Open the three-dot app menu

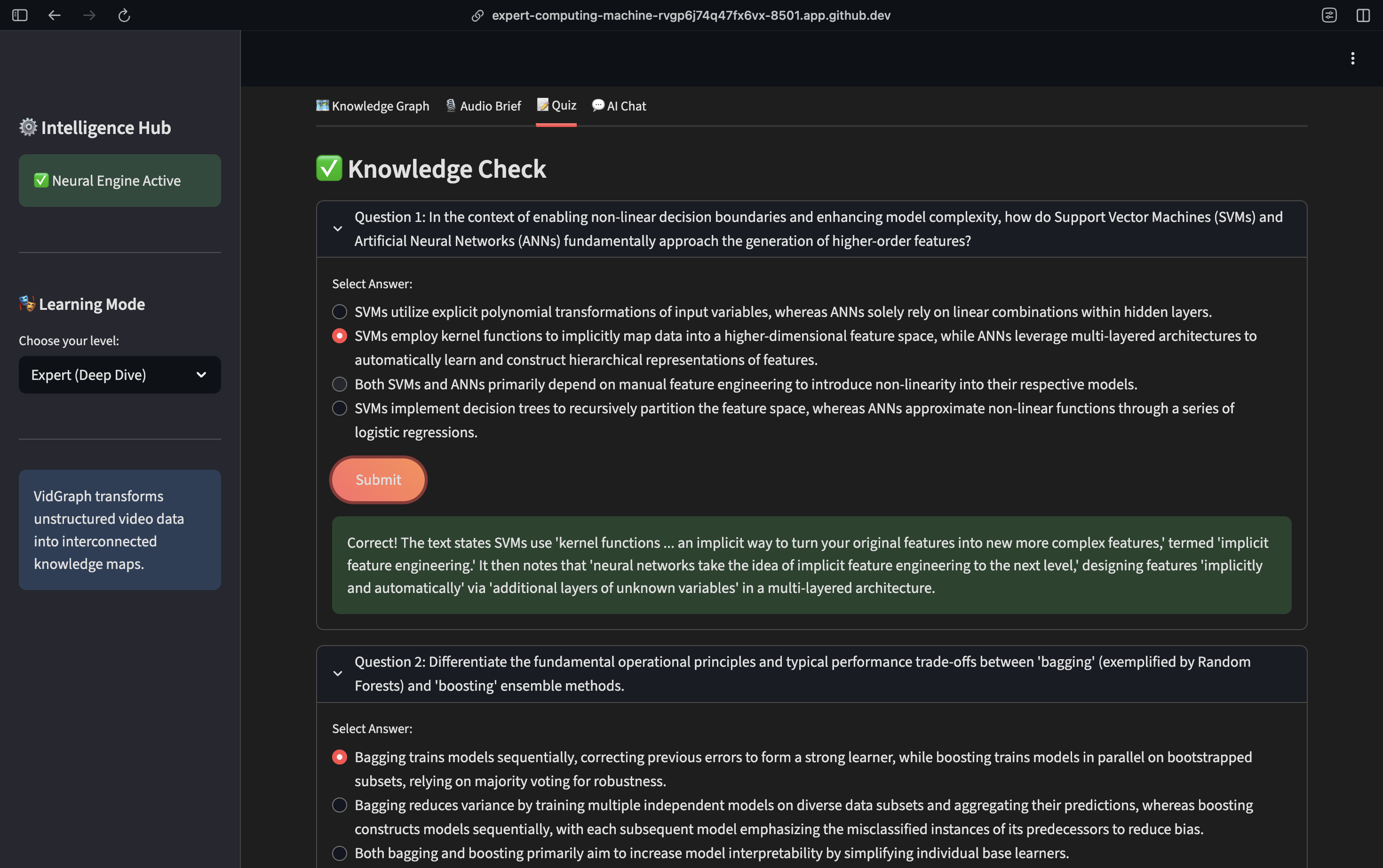[1352, 59]
